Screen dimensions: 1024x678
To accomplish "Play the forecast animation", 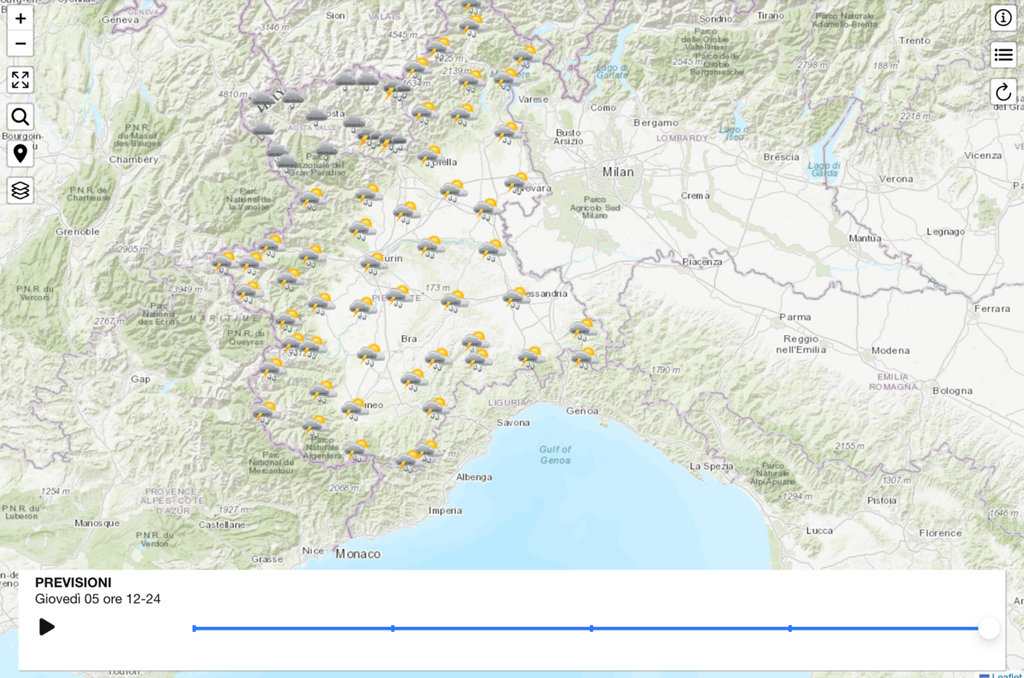I will tap(46, 627).
